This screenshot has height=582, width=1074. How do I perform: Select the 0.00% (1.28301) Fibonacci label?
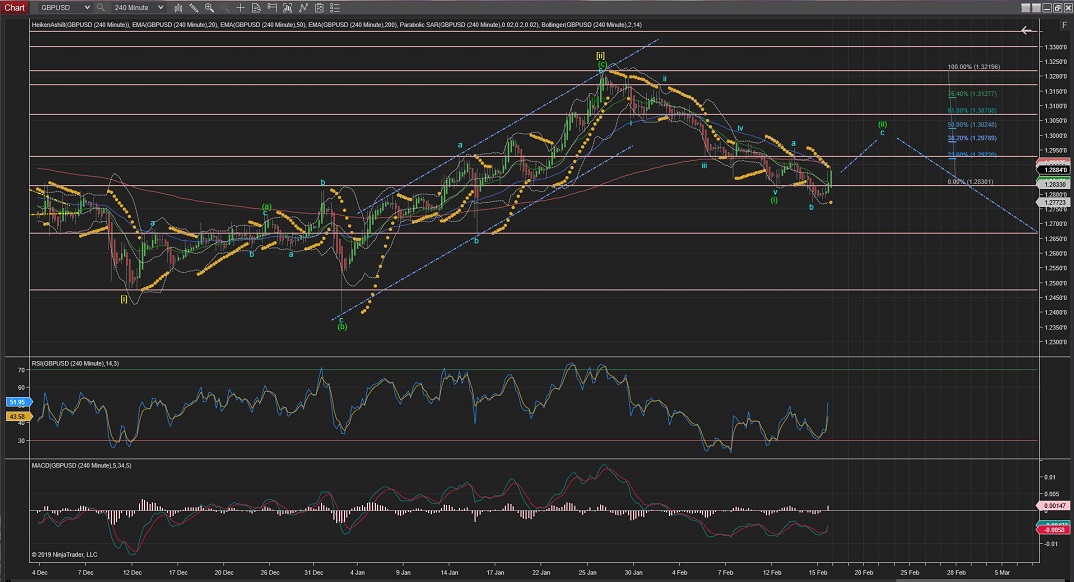coord(971,181)
